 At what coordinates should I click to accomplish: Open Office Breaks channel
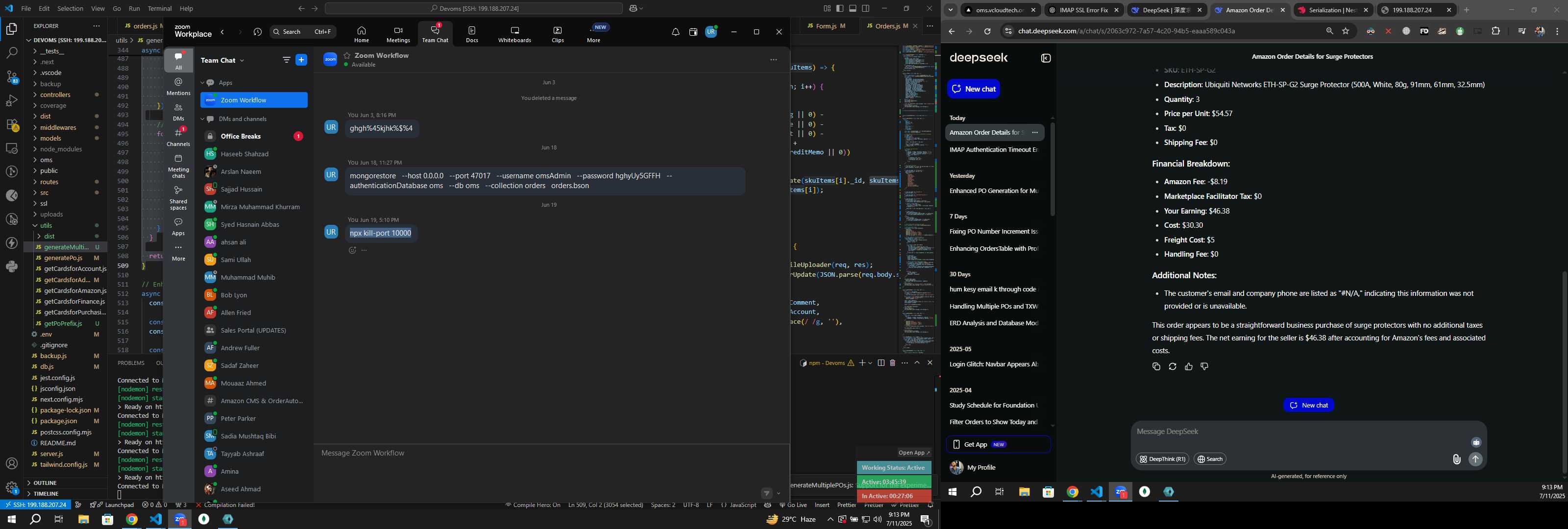coord(254,136)
